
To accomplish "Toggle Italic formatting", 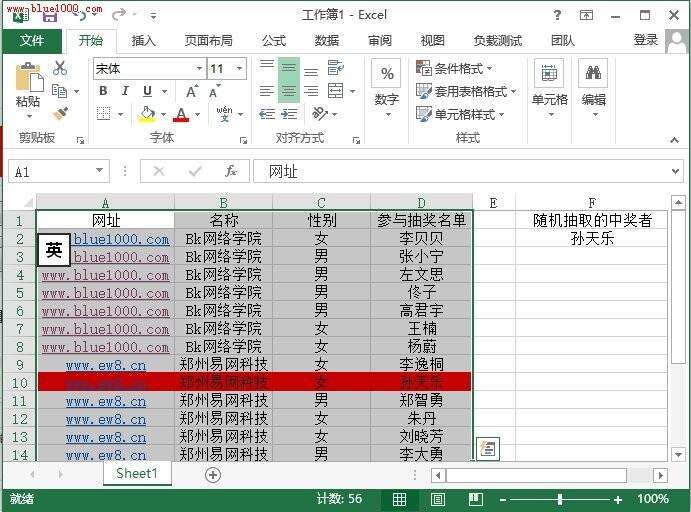I will pyautogui.click(x=125, y=91).
